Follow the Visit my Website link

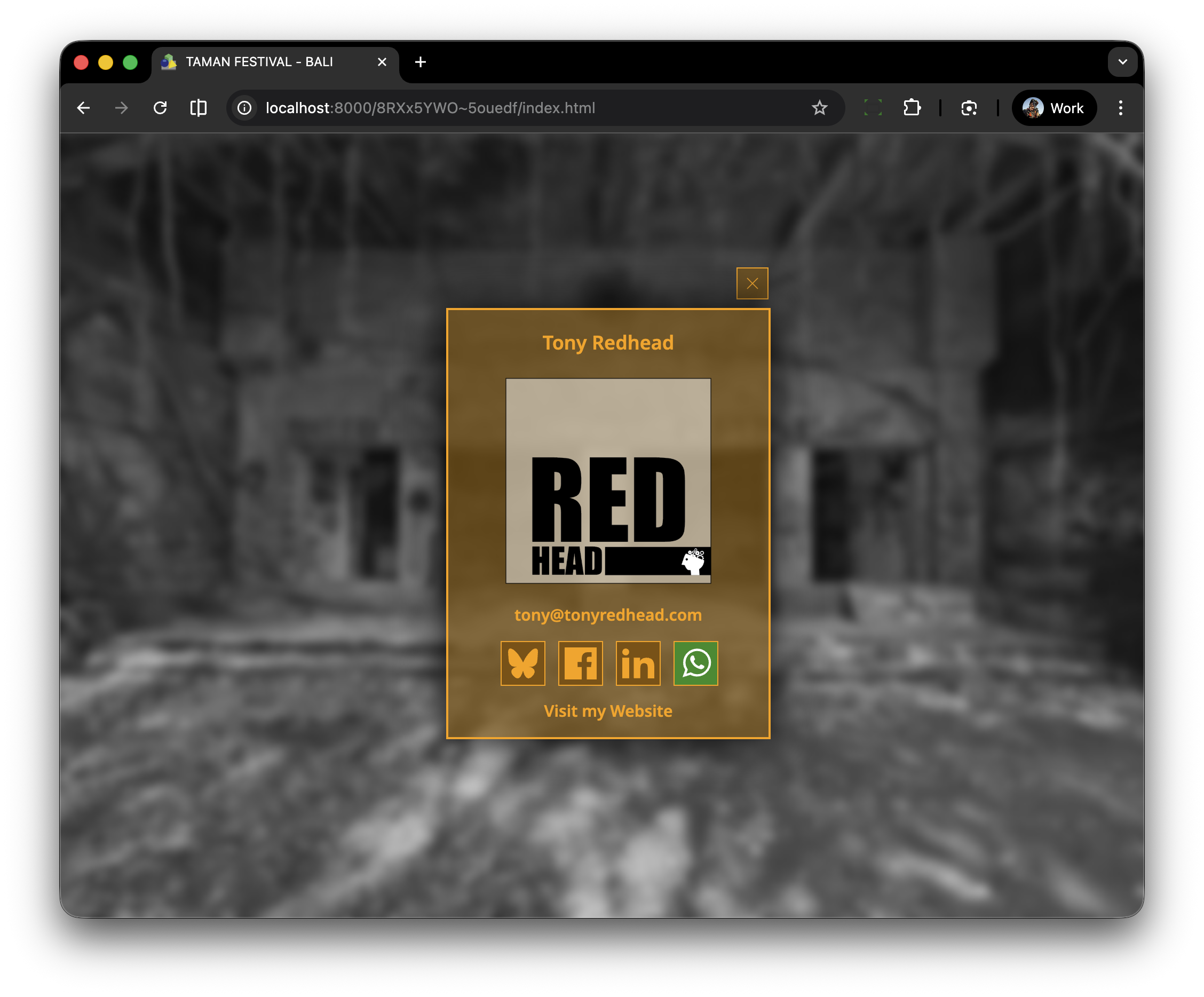click(608, 711)
